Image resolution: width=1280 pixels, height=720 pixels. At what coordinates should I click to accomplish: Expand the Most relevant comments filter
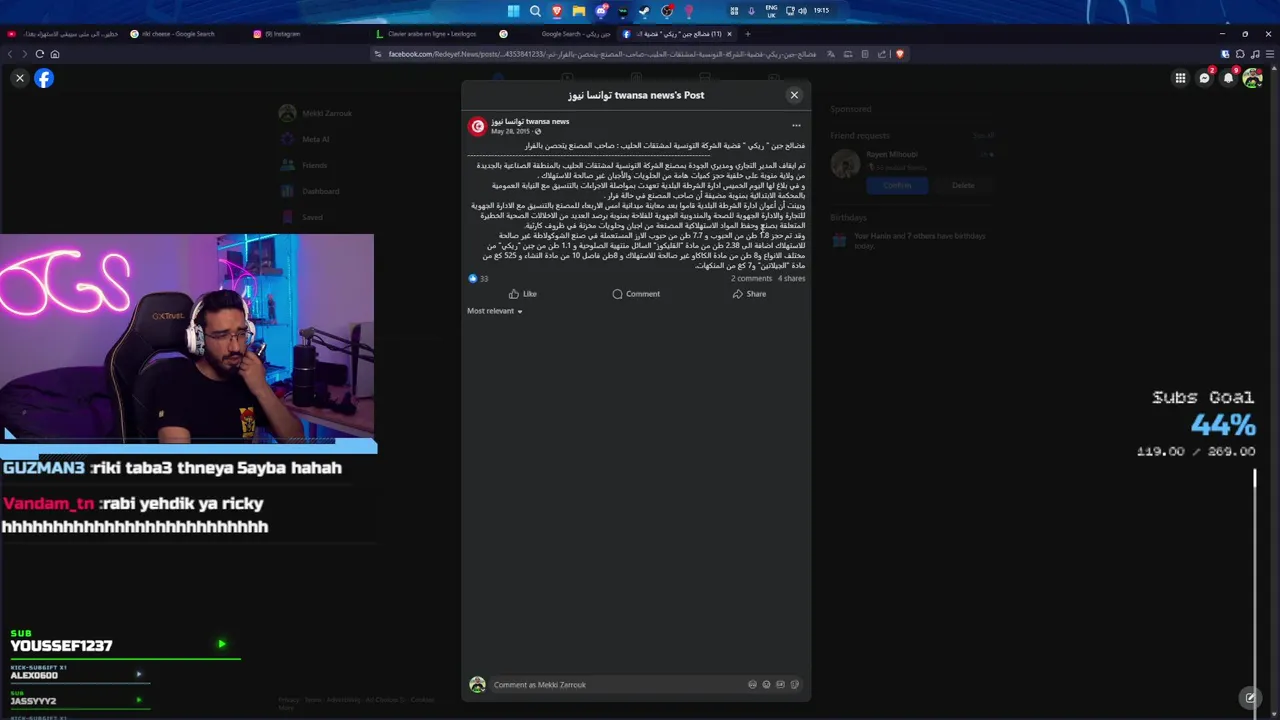494,311
